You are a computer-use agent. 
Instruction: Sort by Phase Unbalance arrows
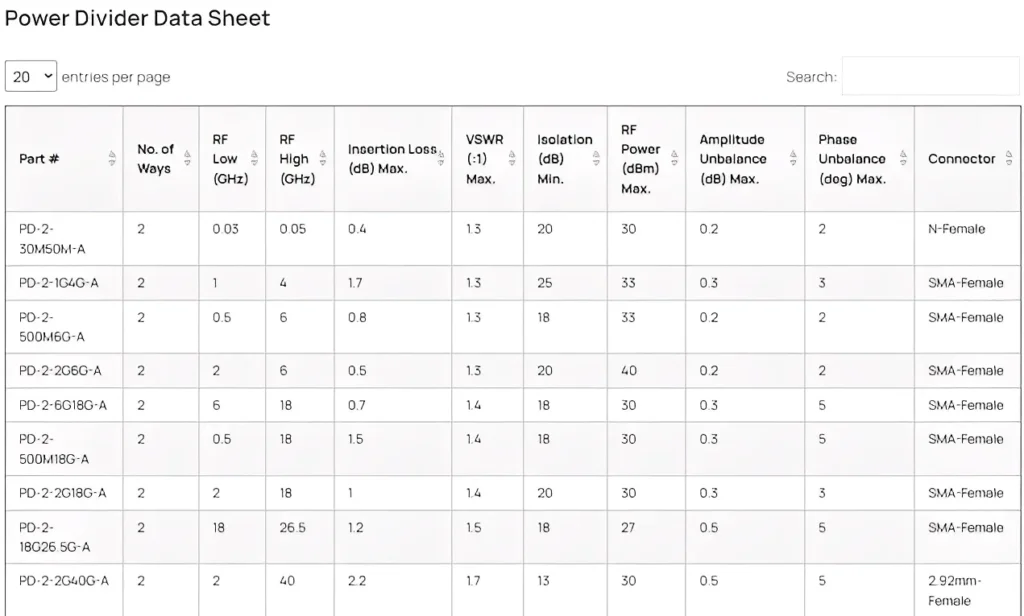[902, 159]
